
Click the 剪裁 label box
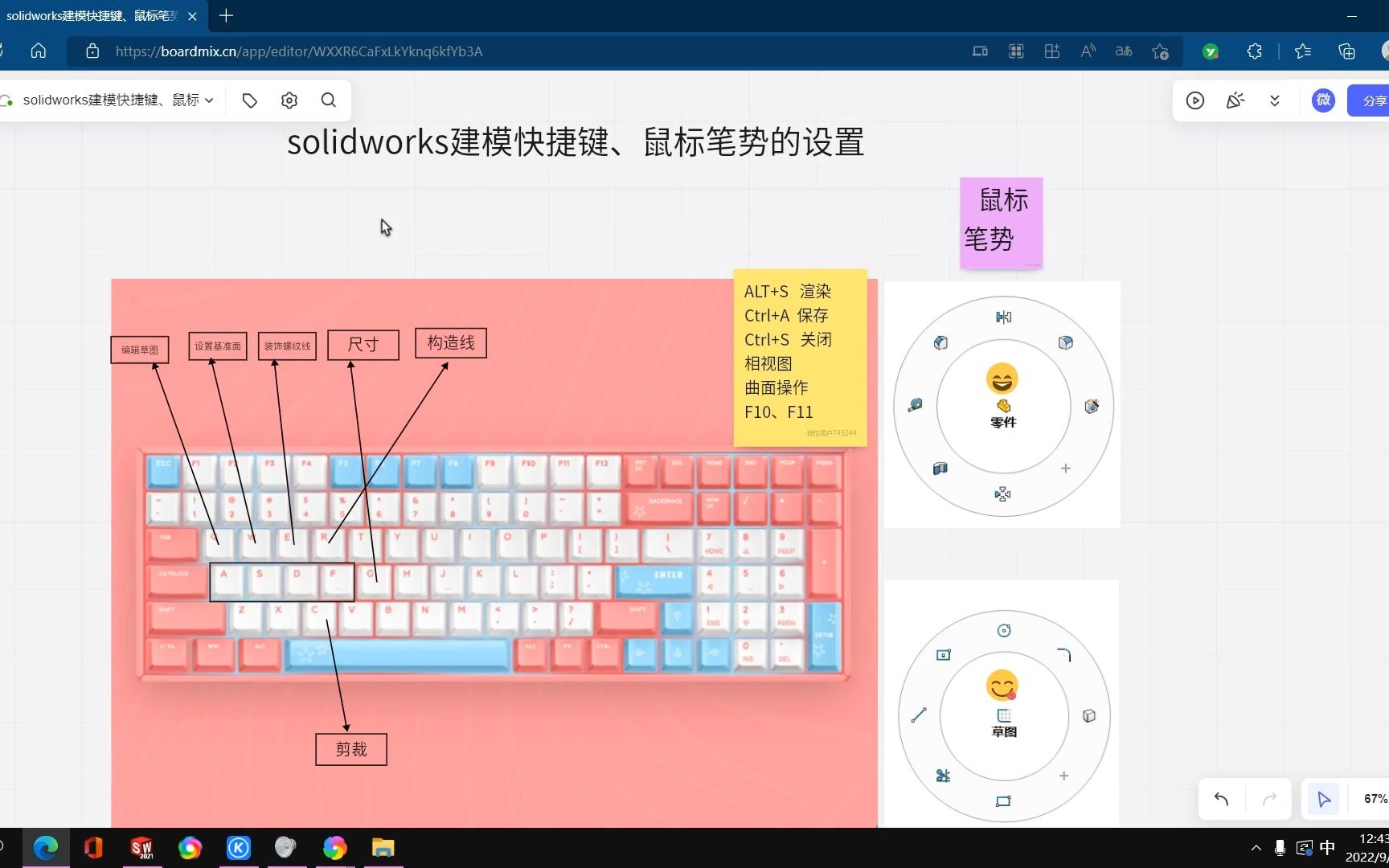tap(351, 749)
